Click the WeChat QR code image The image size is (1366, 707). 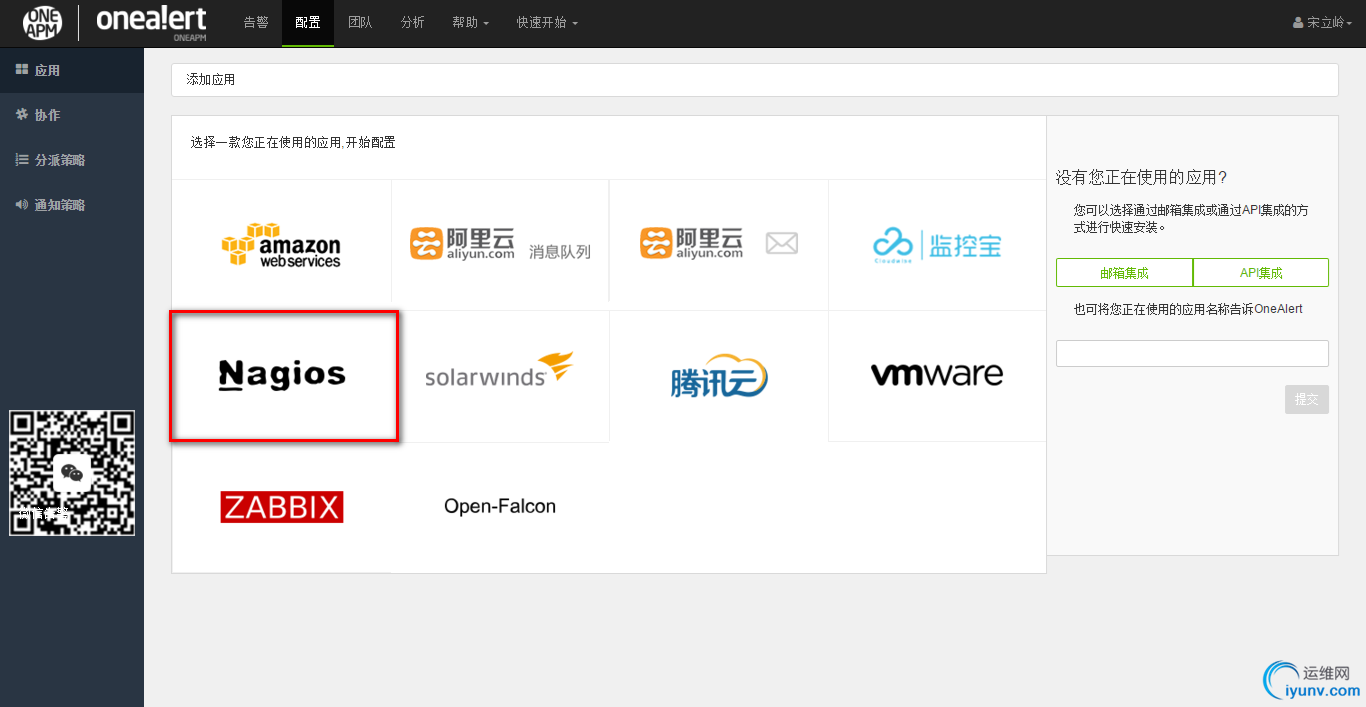[72, 472]
